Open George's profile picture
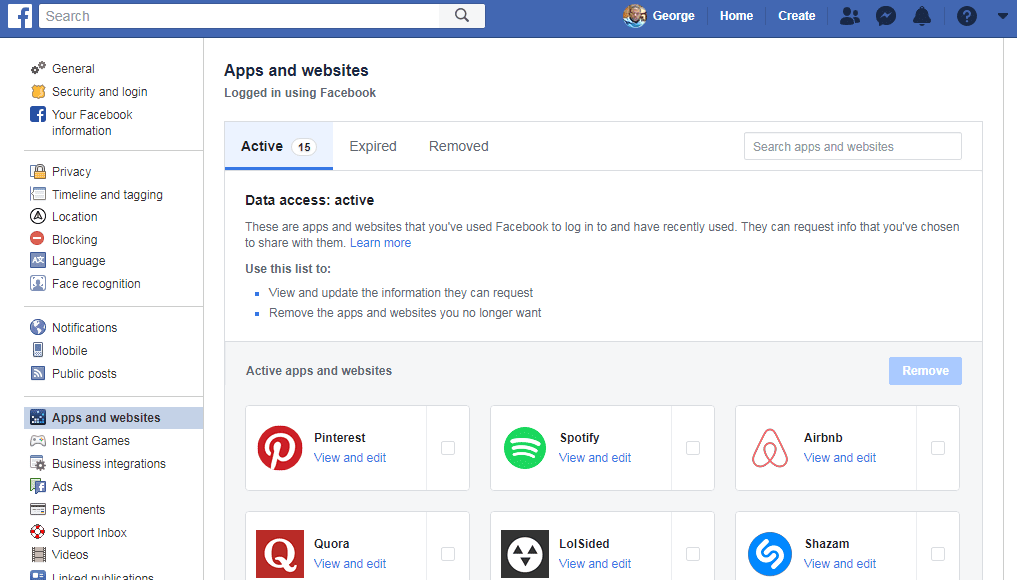This screenshot has width=1017, height=580. click(634, 16)
